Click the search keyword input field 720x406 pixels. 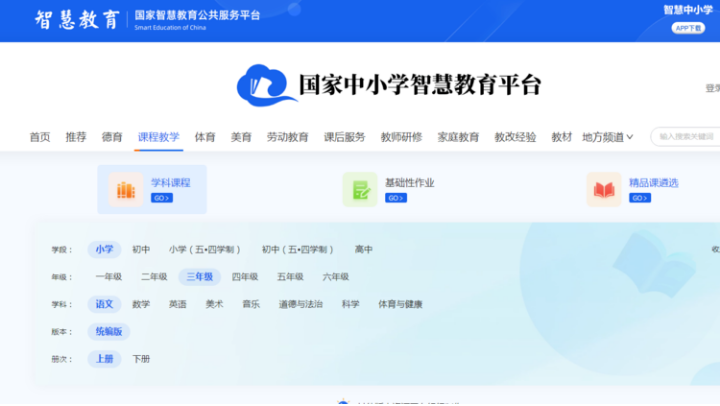pos(687,137)
